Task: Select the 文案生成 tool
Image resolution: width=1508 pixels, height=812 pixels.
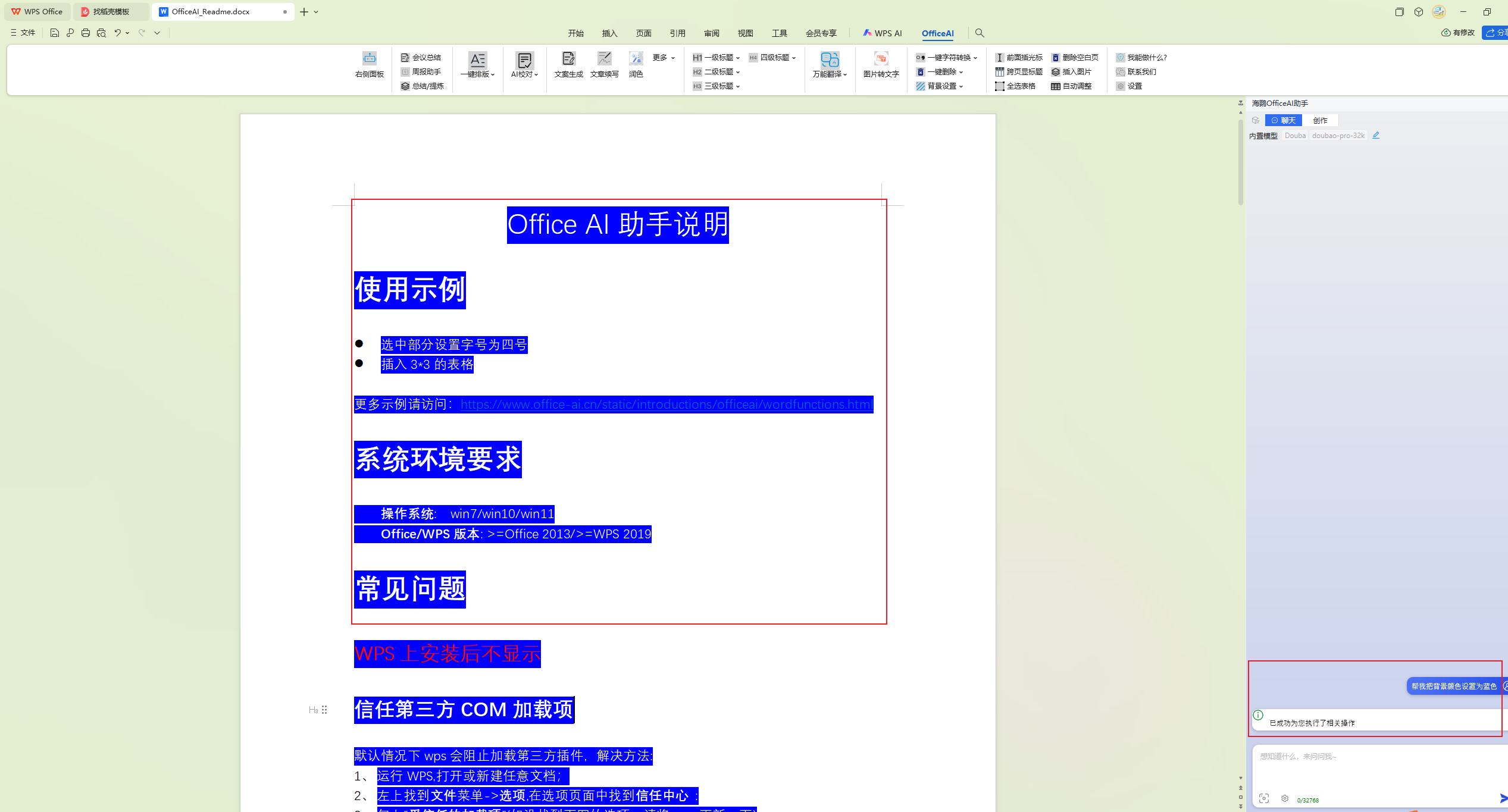Action: [x=568, y=65]
